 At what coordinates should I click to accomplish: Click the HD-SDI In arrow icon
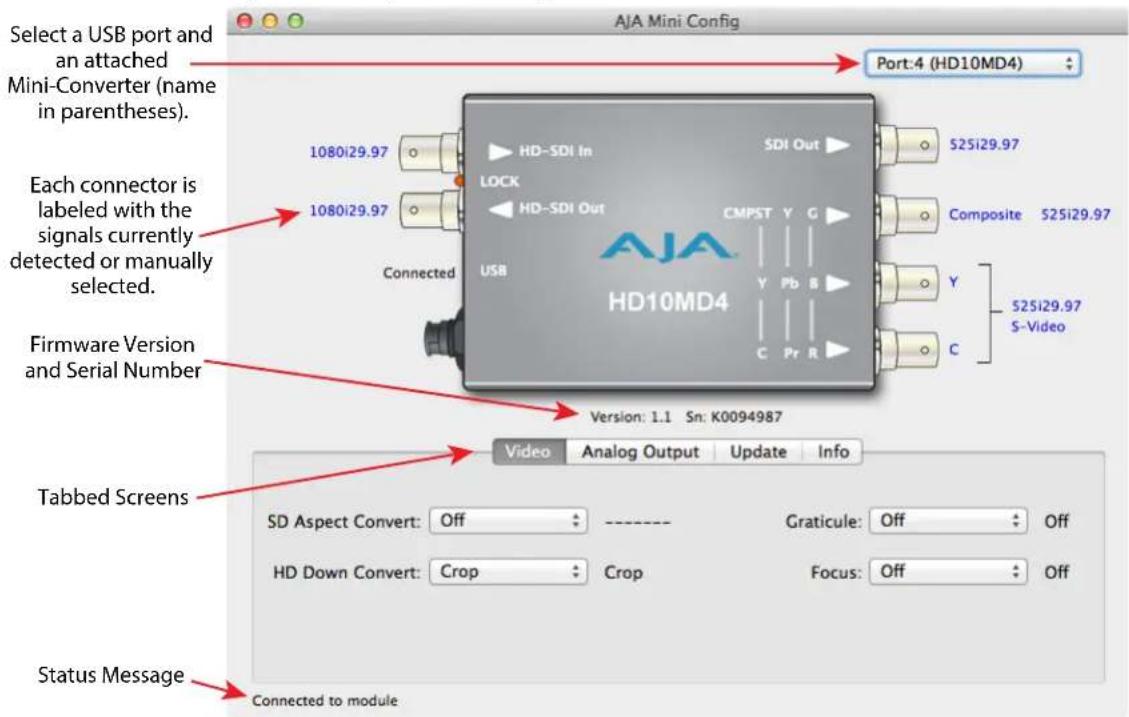click(500, 151)
